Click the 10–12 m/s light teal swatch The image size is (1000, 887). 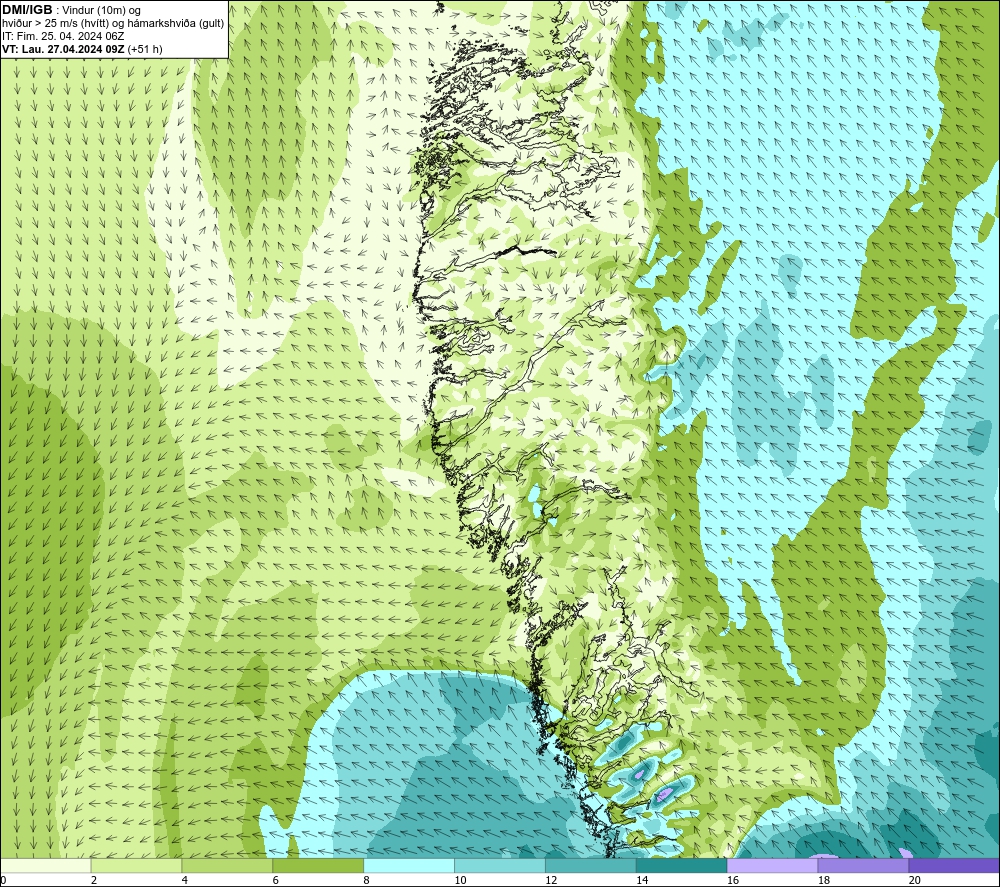(500, 865)
